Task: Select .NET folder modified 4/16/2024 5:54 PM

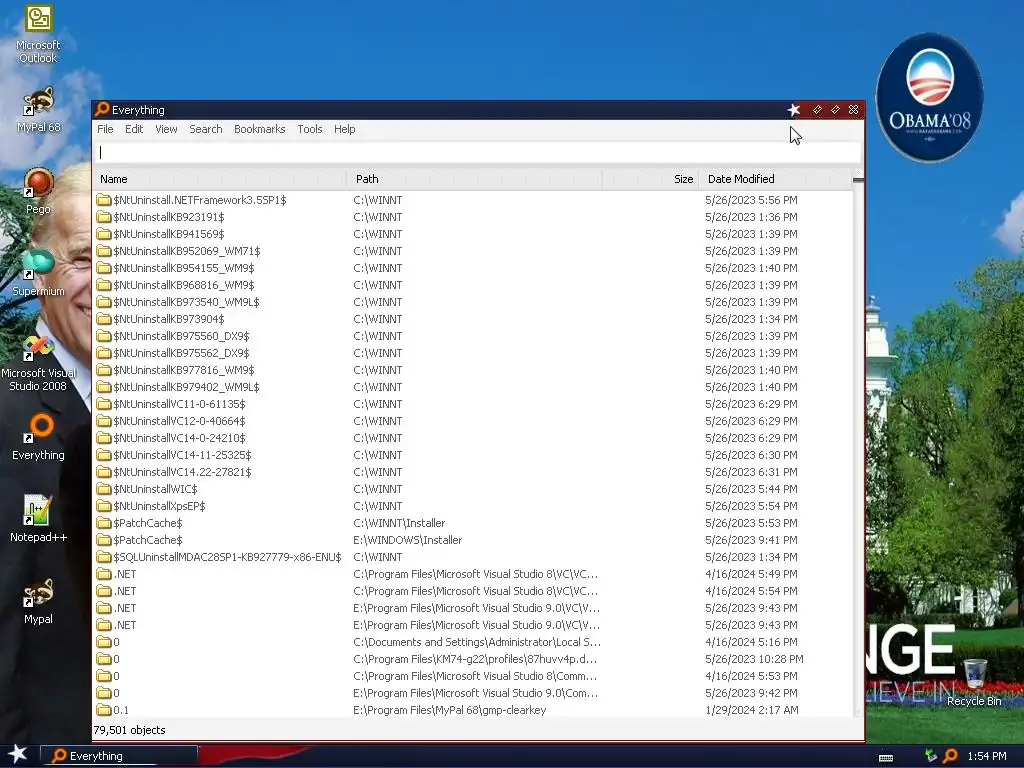Action: 472,590
